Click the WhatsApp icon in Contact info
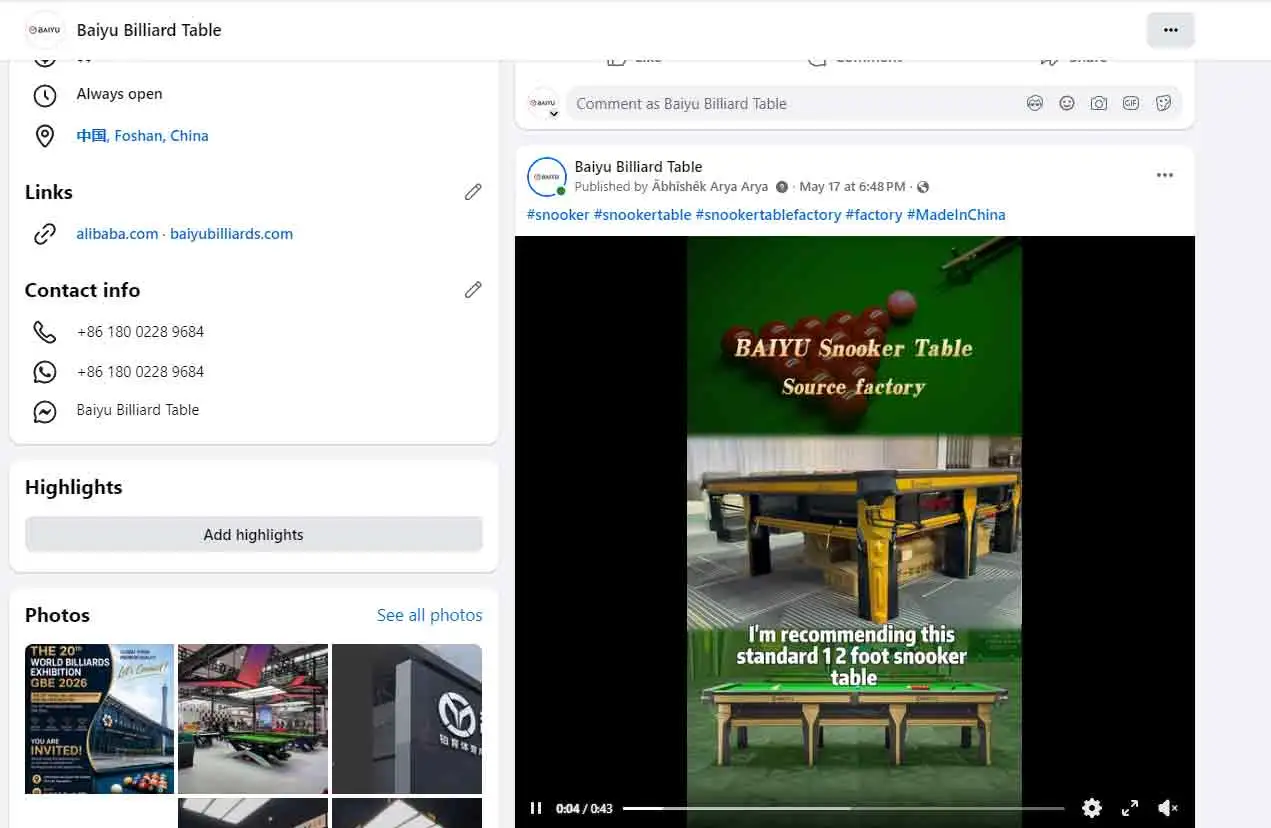 [x=45, y=372]
